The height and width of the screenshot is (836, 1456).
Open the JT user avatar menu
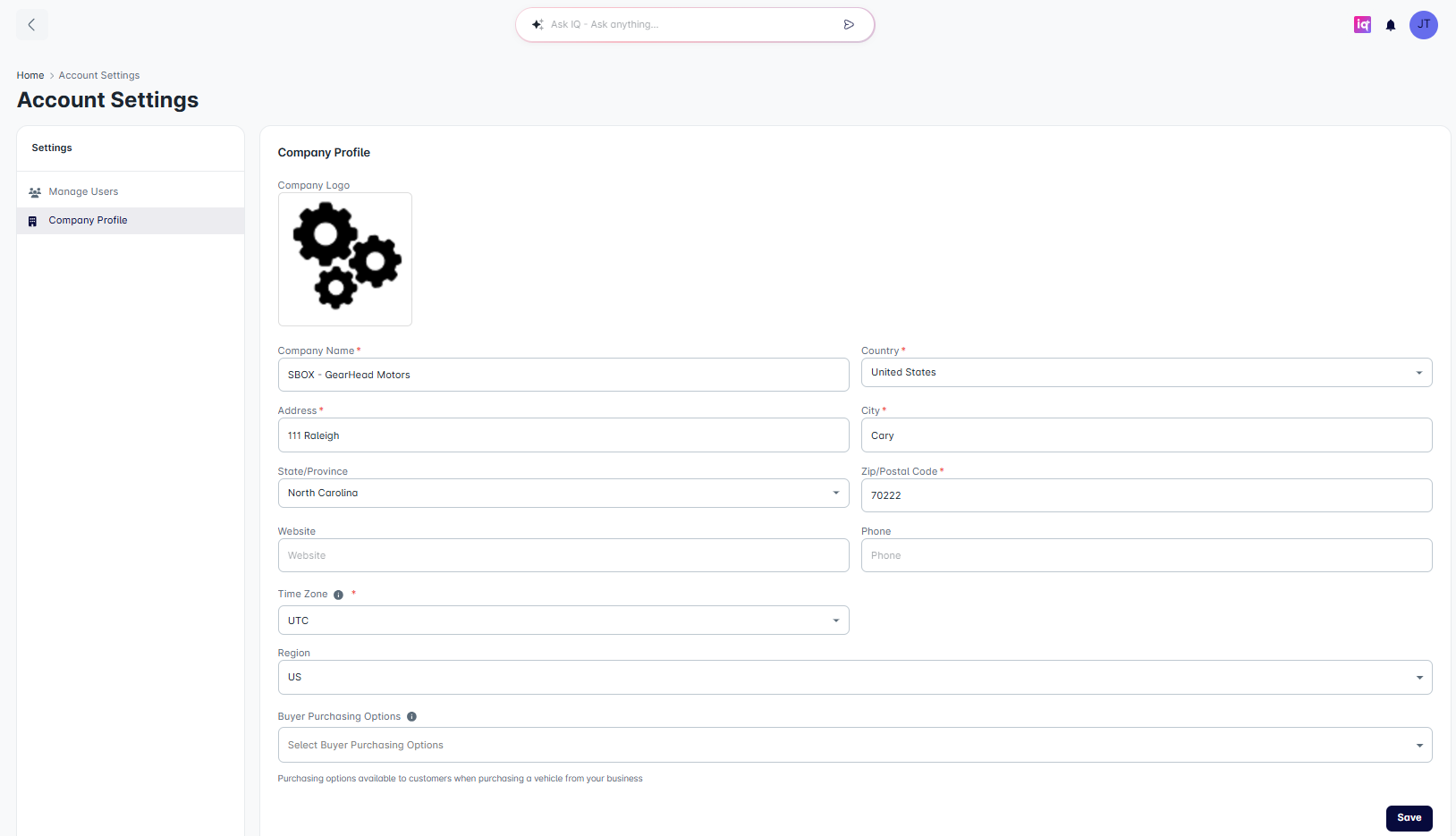tap(1423, 25)
